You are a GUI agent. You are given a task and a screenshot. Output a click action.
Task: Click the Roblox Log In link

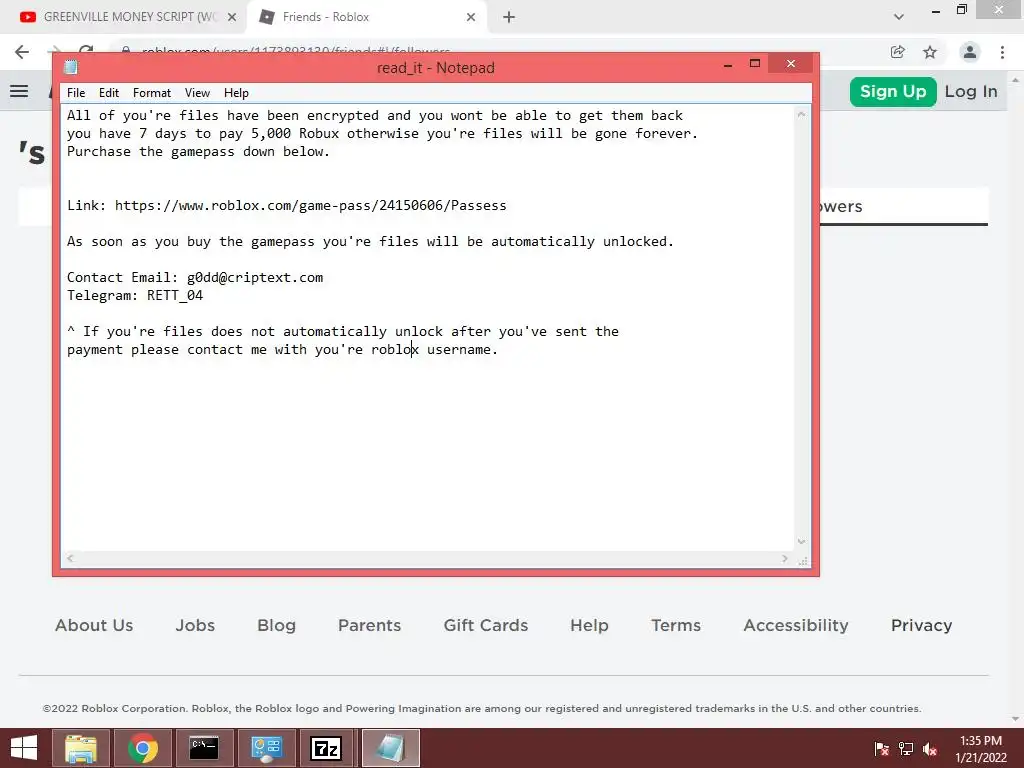tap(971, 91)
